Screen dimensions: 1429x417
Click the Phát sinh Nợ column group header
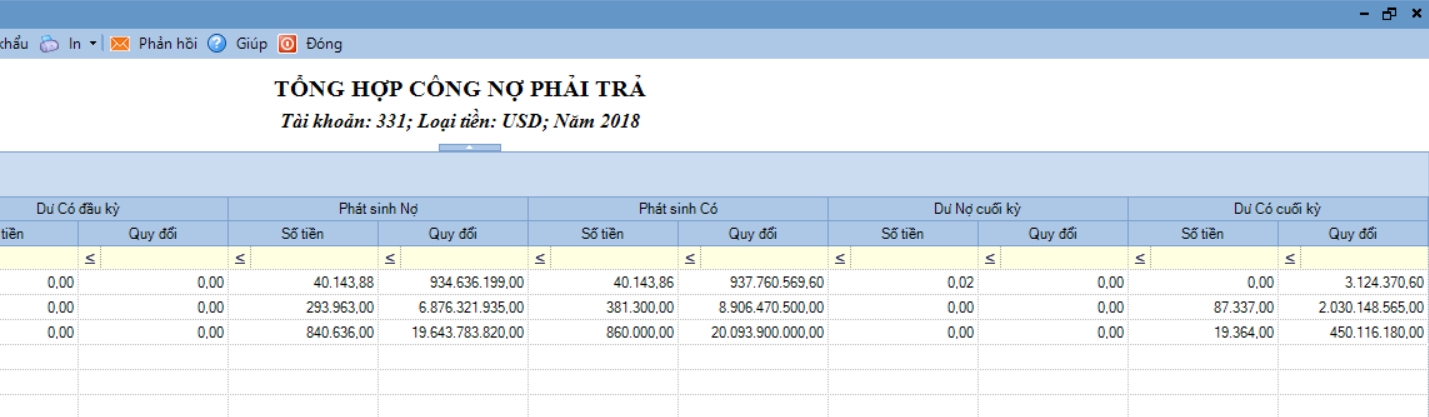(378, 209)
